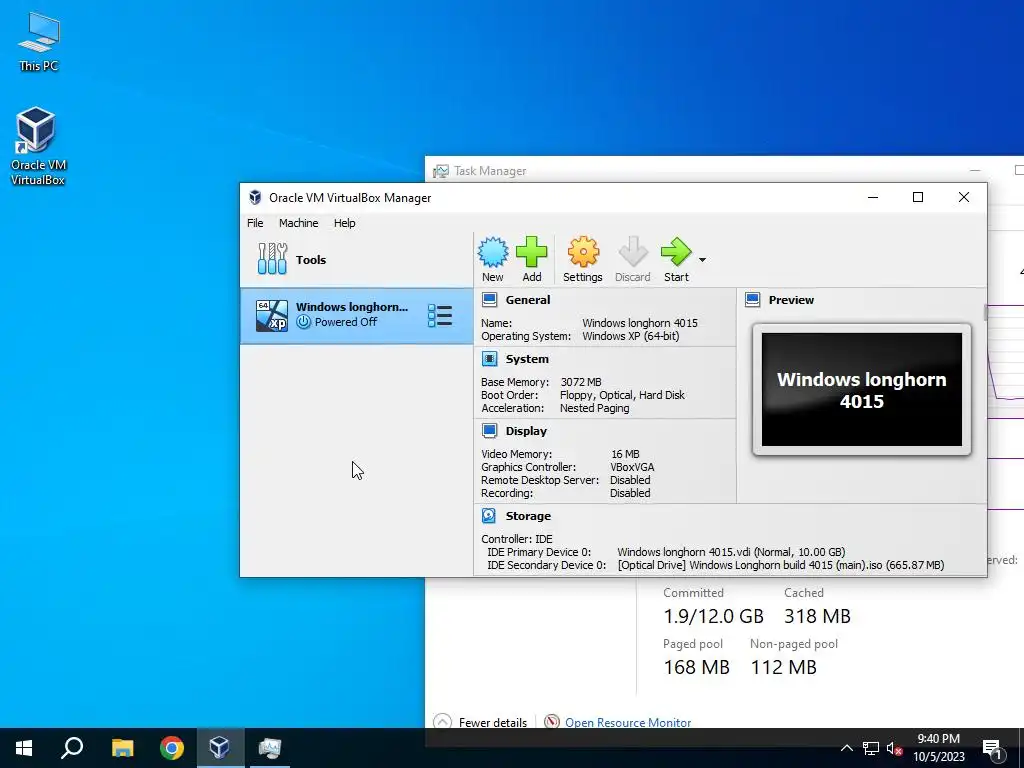Click the System section header
The image size is (1024, 768).
pyautogui.click(x=527, y=359)
